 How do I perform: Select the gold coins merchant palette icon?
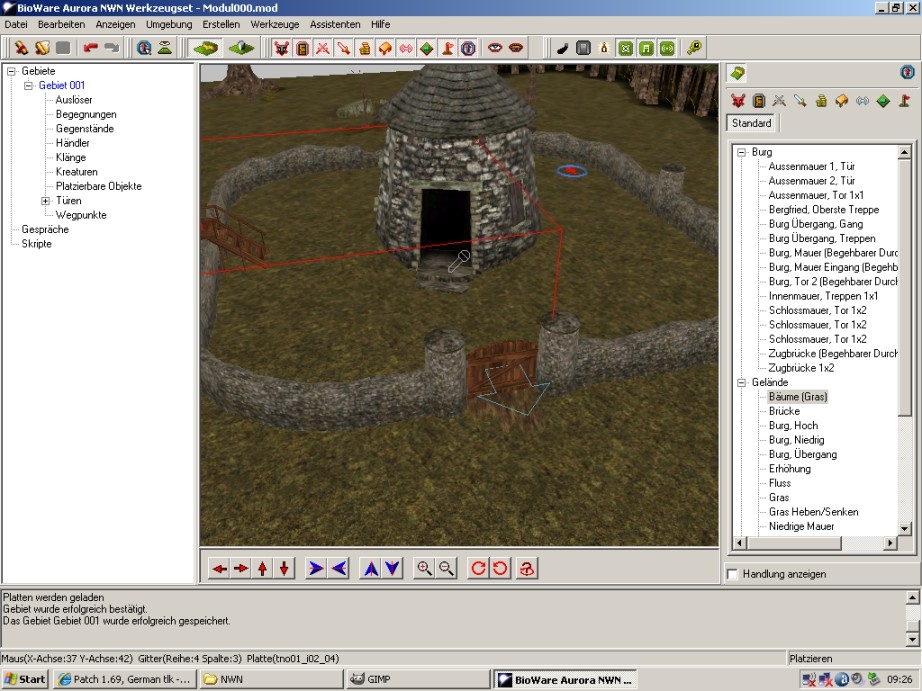pos(821,100)
